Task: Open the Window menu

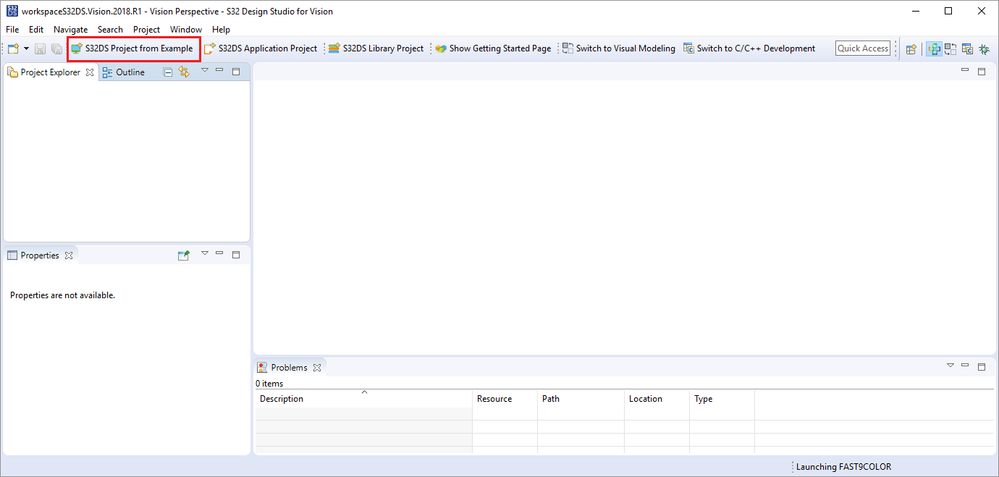Action: [x=186, y=29]
